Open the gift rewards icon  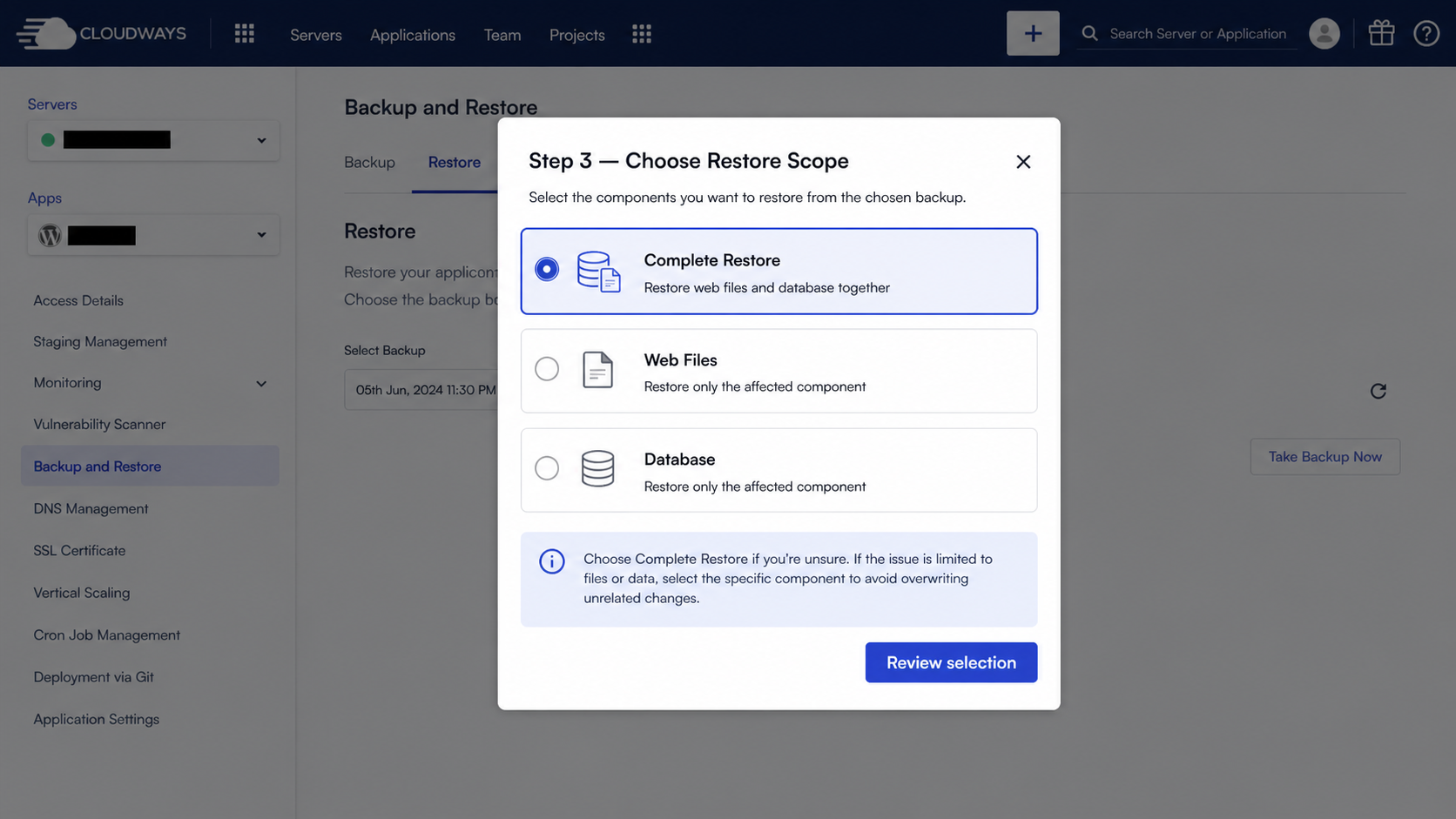[1381, 33]
